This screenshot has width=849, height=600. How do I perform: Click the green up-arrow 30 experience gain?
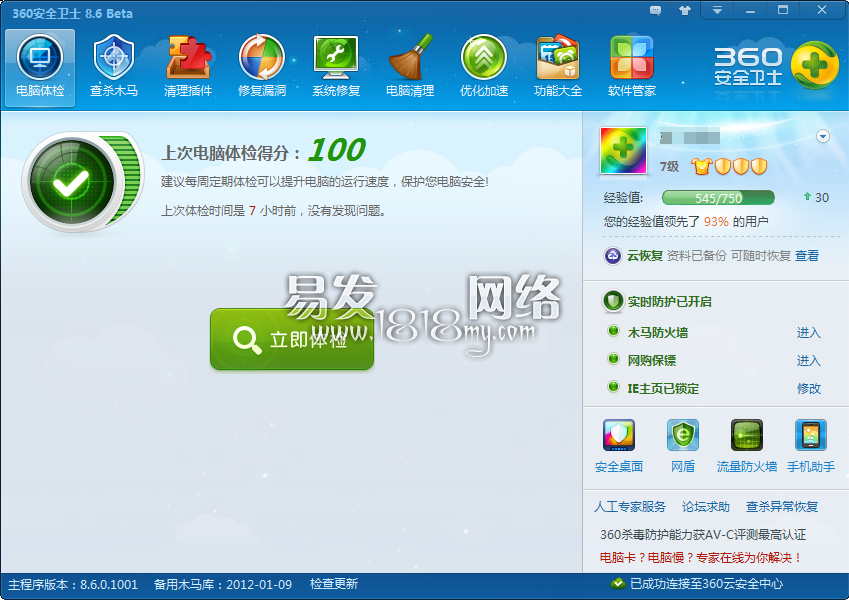tap(816, 198)
